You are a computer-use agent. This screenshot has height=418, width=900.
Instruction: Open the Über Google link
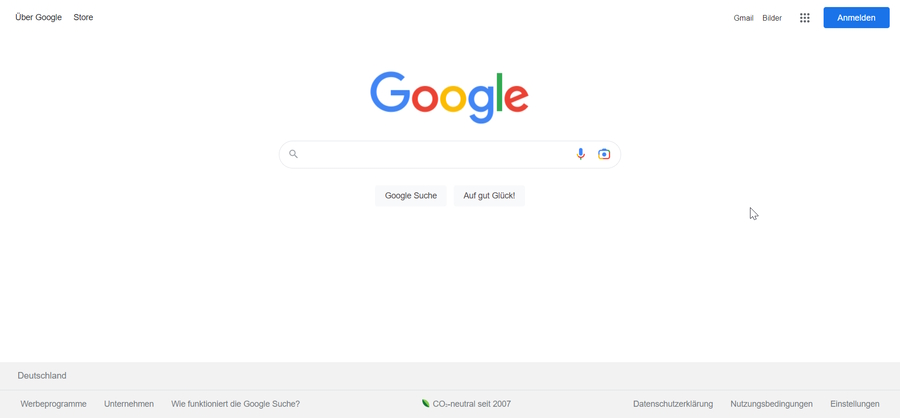(38, 17)
